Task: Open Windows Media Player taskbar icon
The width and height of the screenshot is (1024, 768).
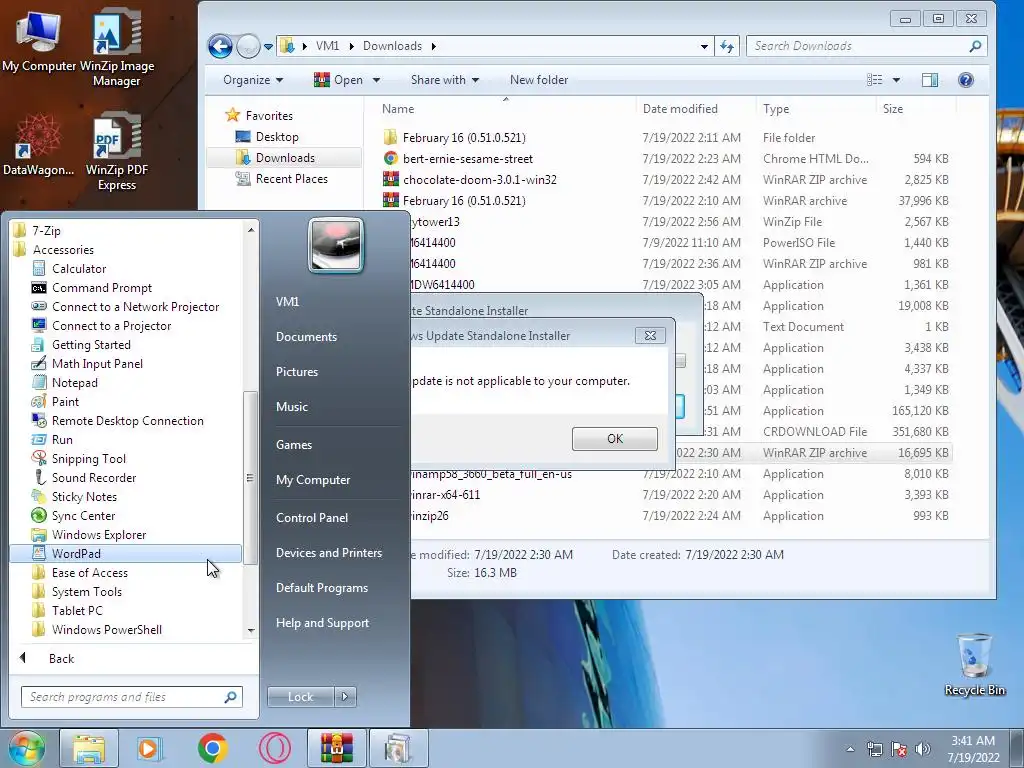Action: (148, 748)
